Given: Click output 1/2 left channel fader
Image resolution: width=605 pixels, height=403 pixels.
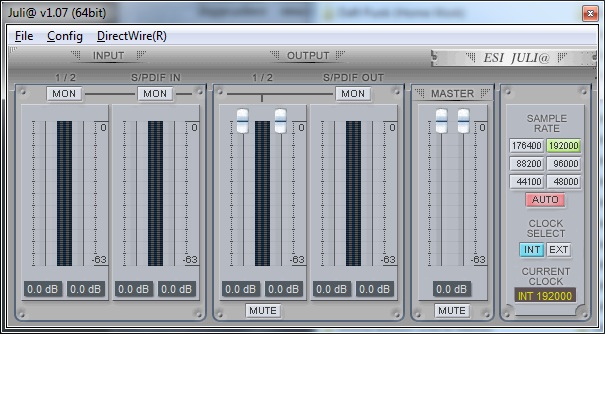Looking at the screenshot, I should [242, 121].
